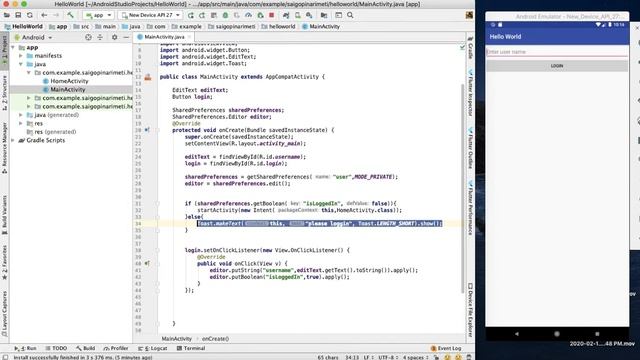The image size is (640, 360).
Task: Expand the Gradle Scripts node
Action: click(13, 140)
